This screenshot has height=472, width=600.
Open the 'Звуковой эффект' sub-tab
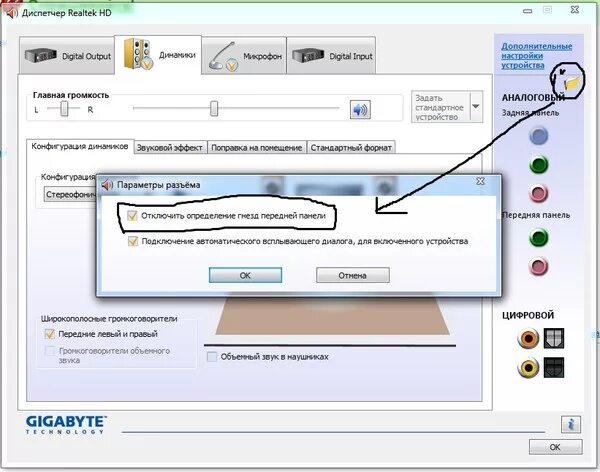170,148
